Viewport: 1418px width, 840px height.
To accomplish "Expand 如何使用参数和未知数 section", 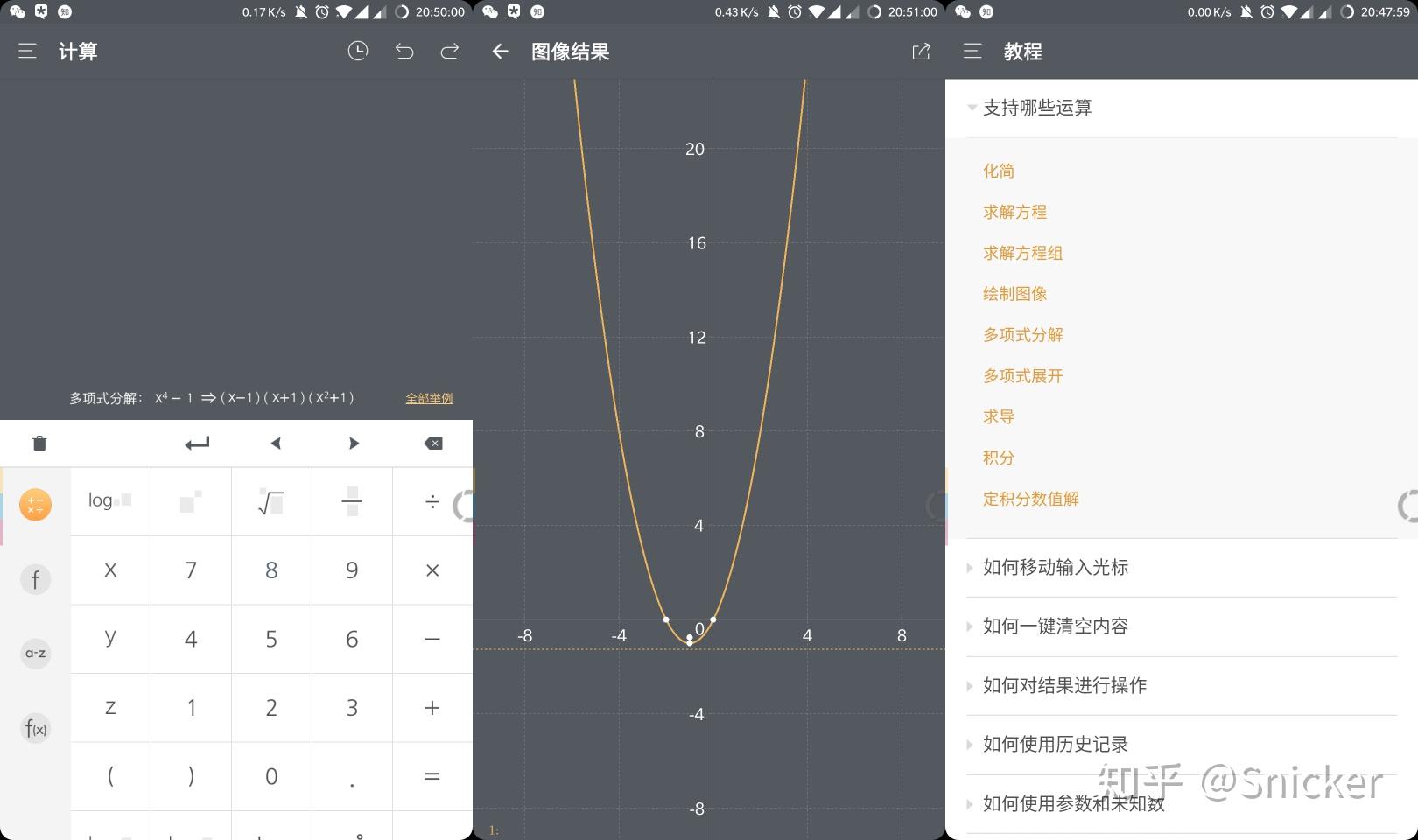I will tap(1182, 804).
